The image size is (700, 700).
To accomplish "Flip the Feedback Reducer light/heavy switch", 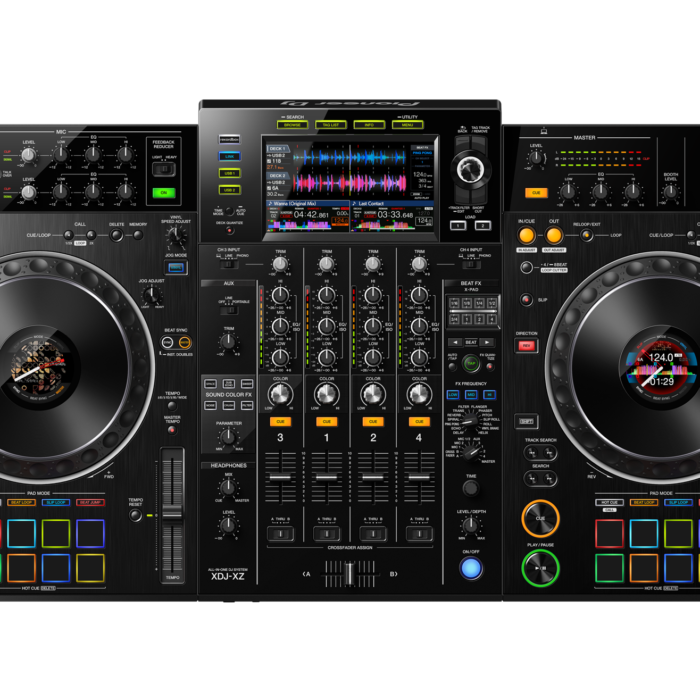I will [x=164, y=169].
